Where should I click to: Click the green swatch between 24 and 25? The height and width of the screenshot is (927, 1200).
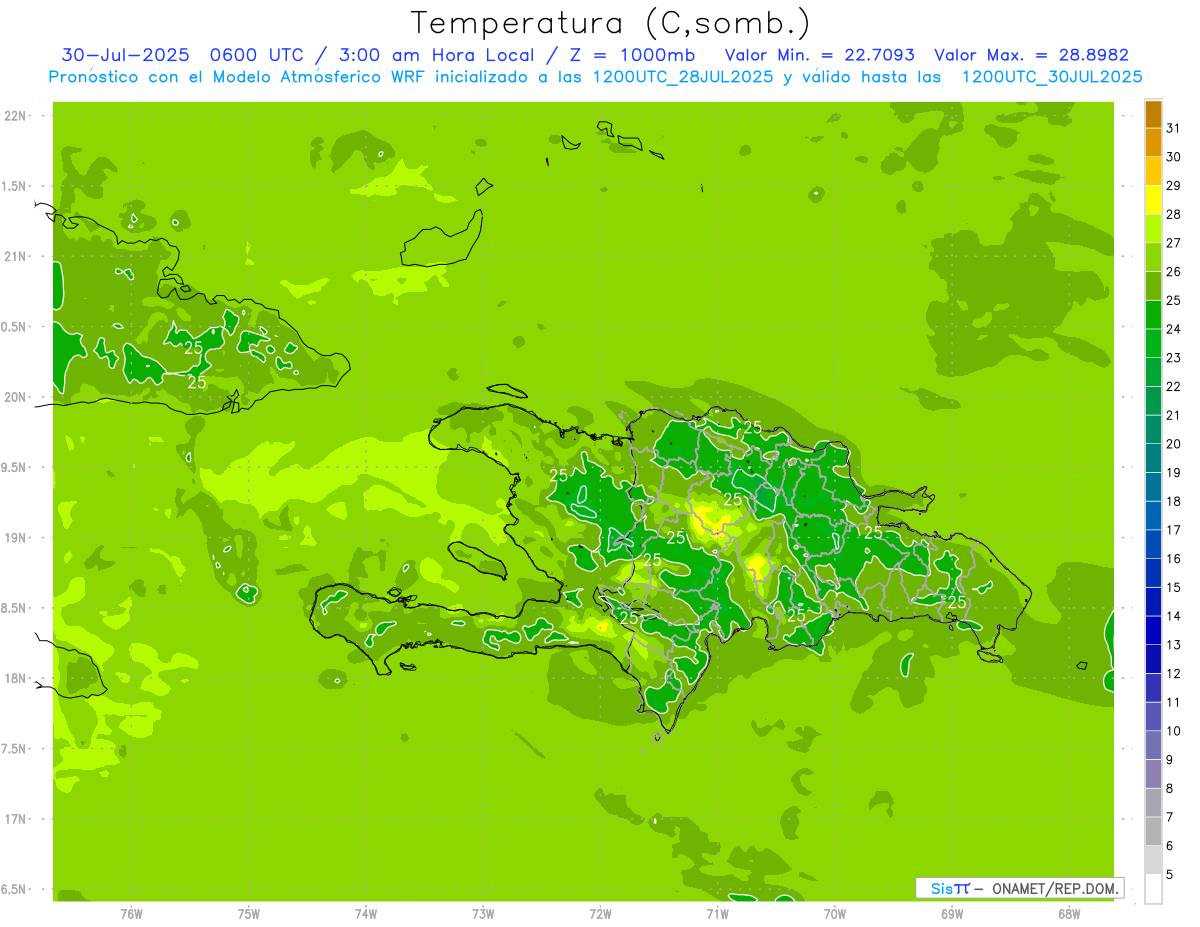click(x=1153, y=314)
